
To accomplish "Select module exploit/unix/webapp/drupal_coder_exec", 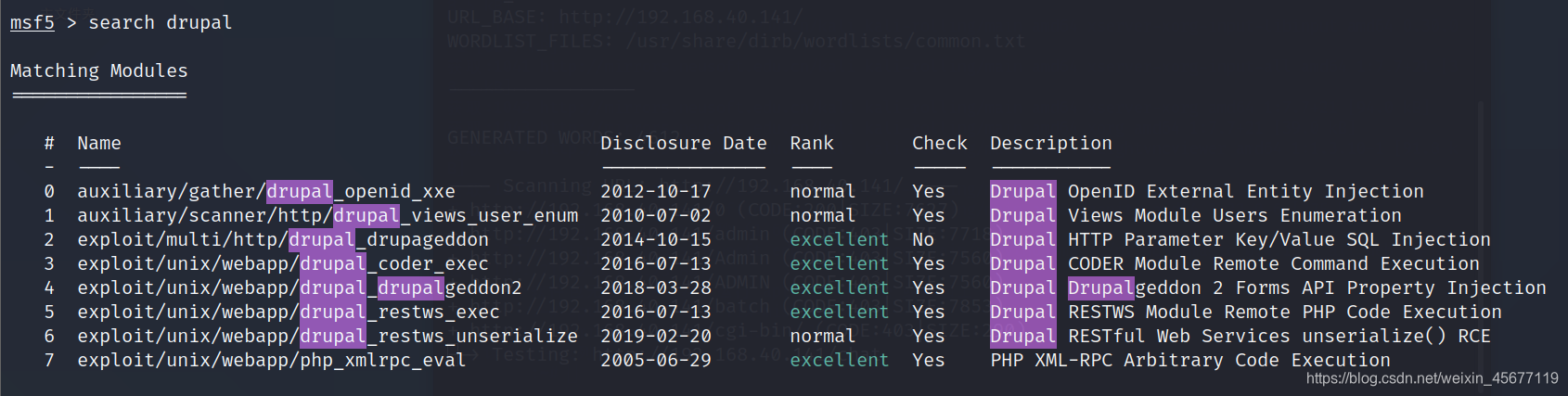I will 283,263.
